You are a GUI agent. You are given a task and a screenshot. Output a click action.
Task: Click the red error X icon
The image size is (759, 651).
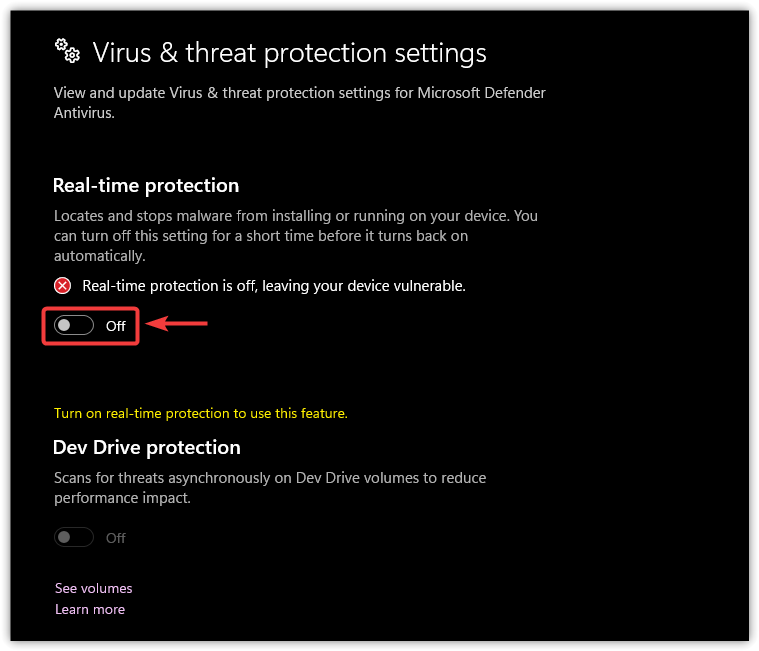[63, 286]
